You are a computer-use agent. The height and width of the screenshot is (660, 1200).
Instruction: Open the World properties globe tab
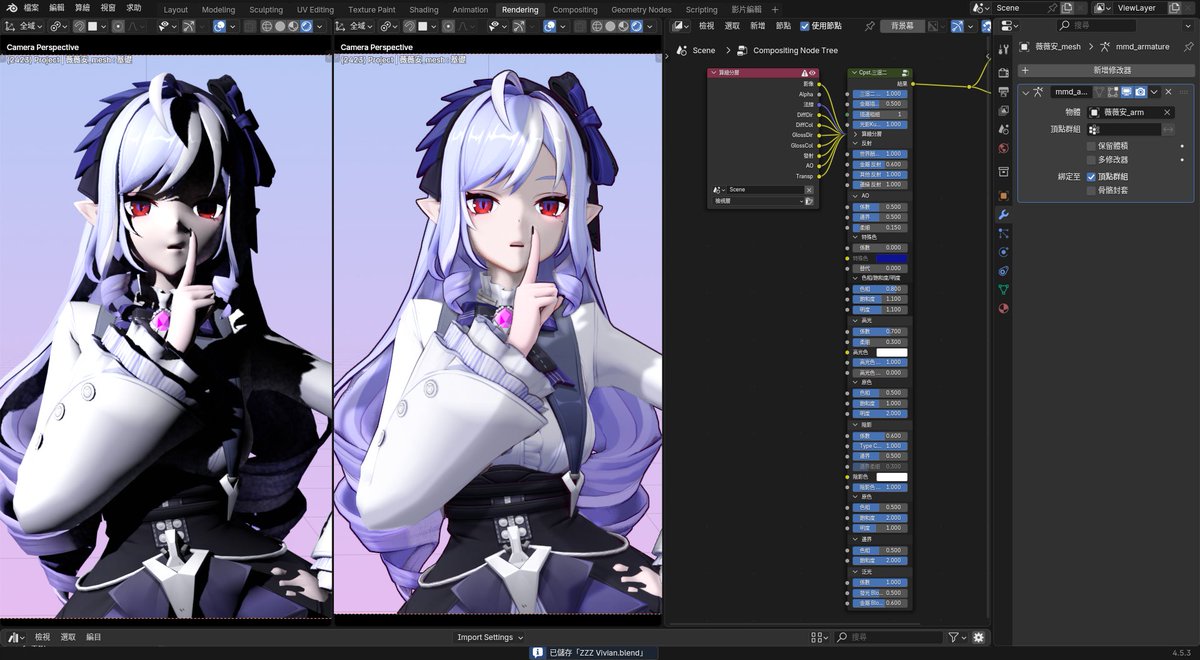[x=1003, y=148]
